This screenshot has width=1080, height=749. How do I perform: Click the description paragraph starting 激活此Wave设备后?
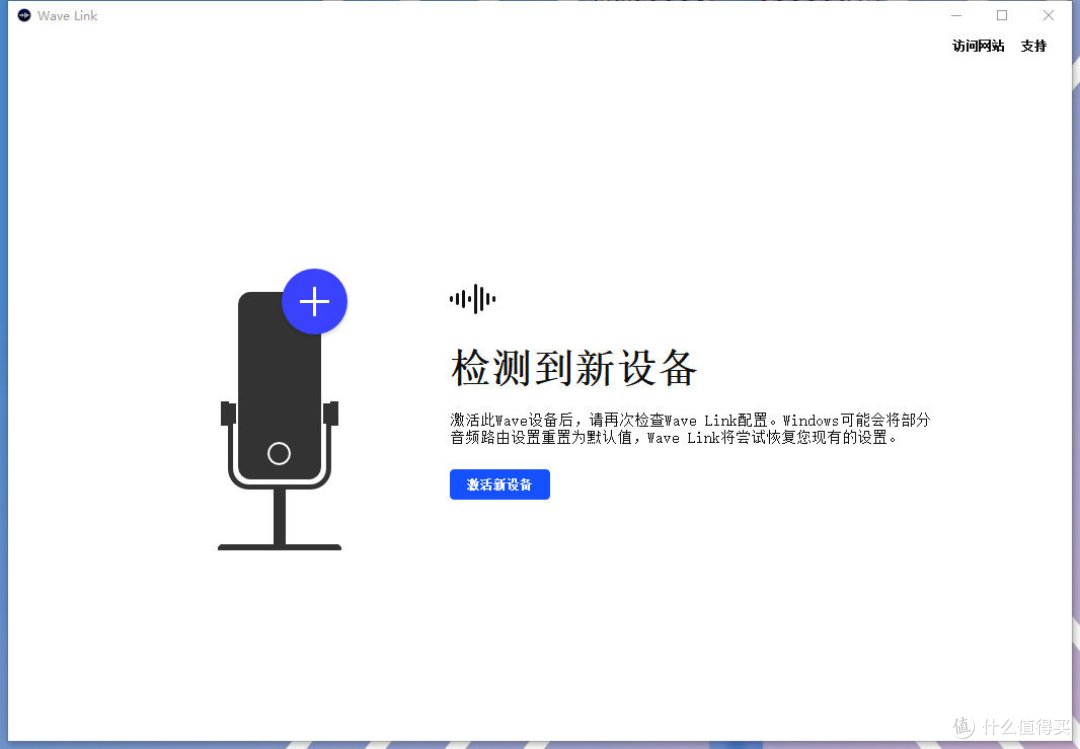coord(690,429)
